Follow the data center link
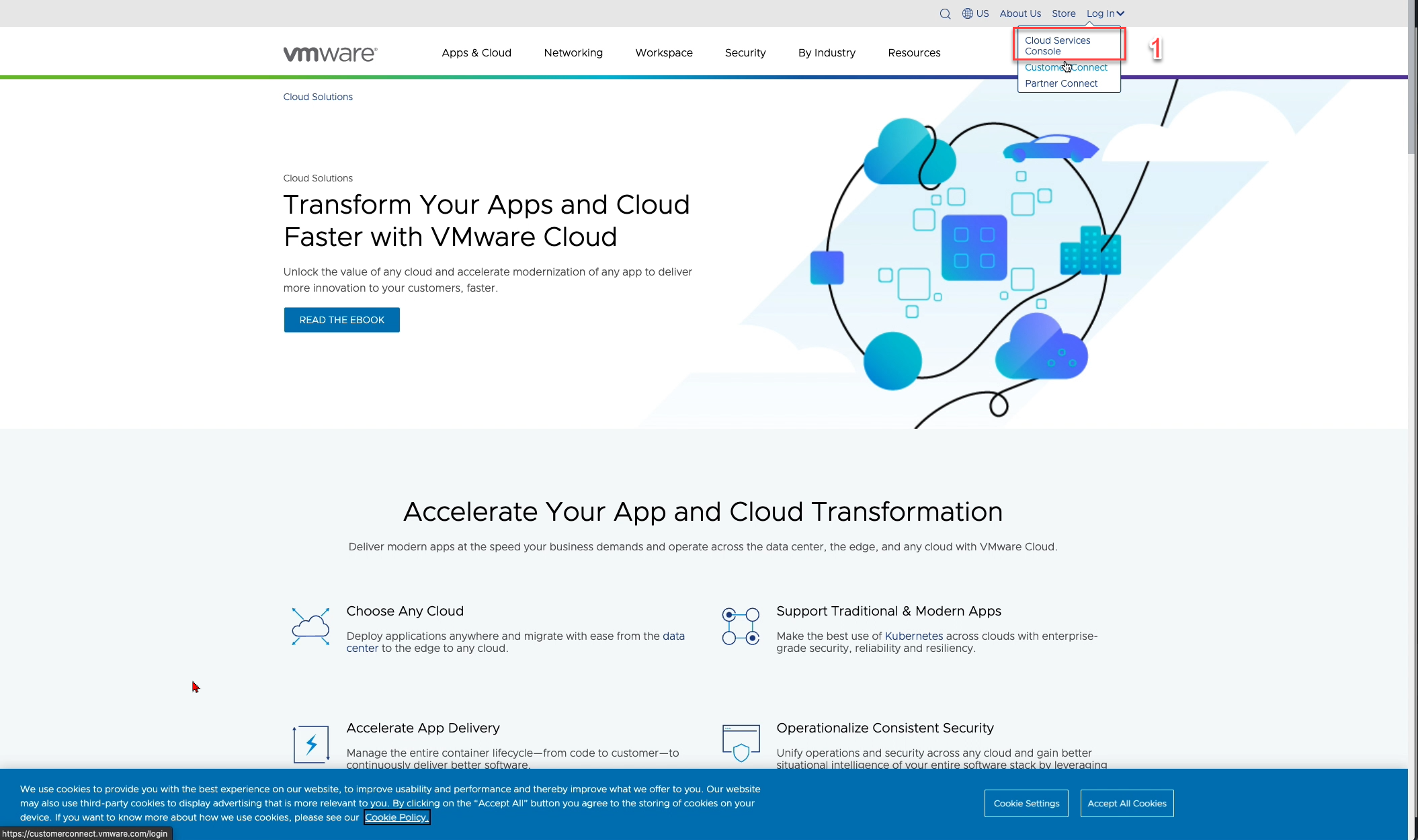 (673, 636)
